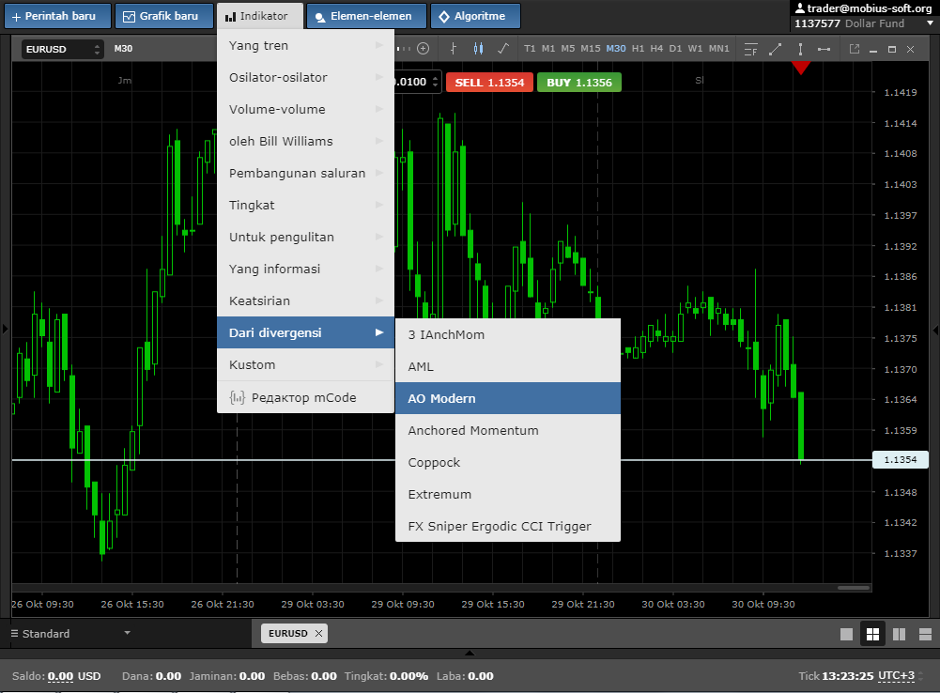Viewport: 940px width, 693px height.
Task: Open the Algoritme menu
Action: 475,16
